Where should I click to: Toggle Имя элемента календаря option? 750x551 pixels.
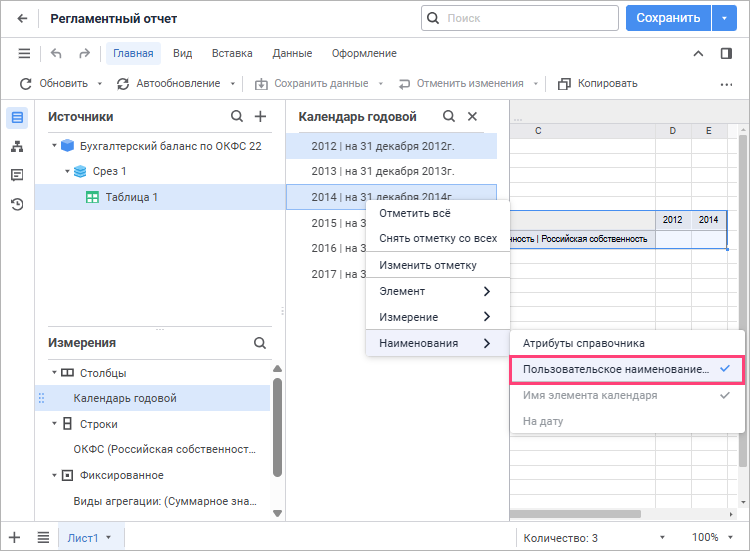coord(627,395)
